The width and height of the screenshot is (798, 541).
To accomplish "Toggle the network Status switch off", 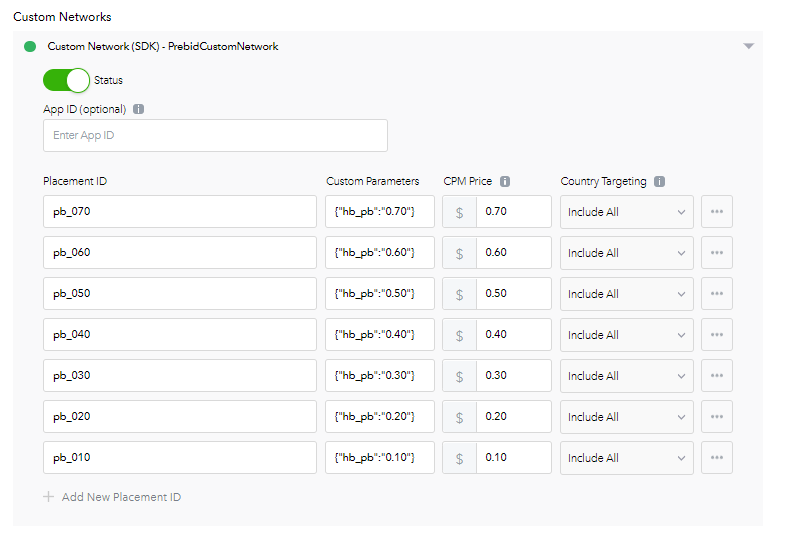I will [x=66, y=80].
